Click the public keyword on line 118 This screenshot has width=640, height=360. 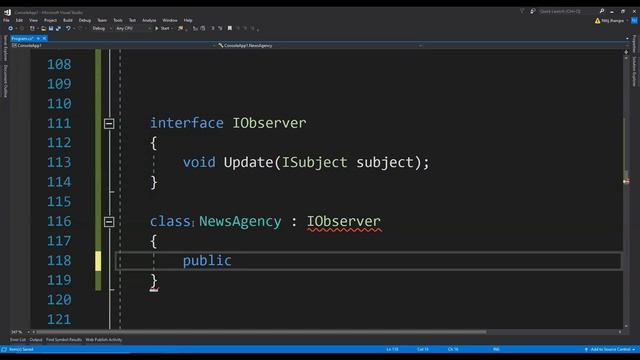[x=207, y=260]
